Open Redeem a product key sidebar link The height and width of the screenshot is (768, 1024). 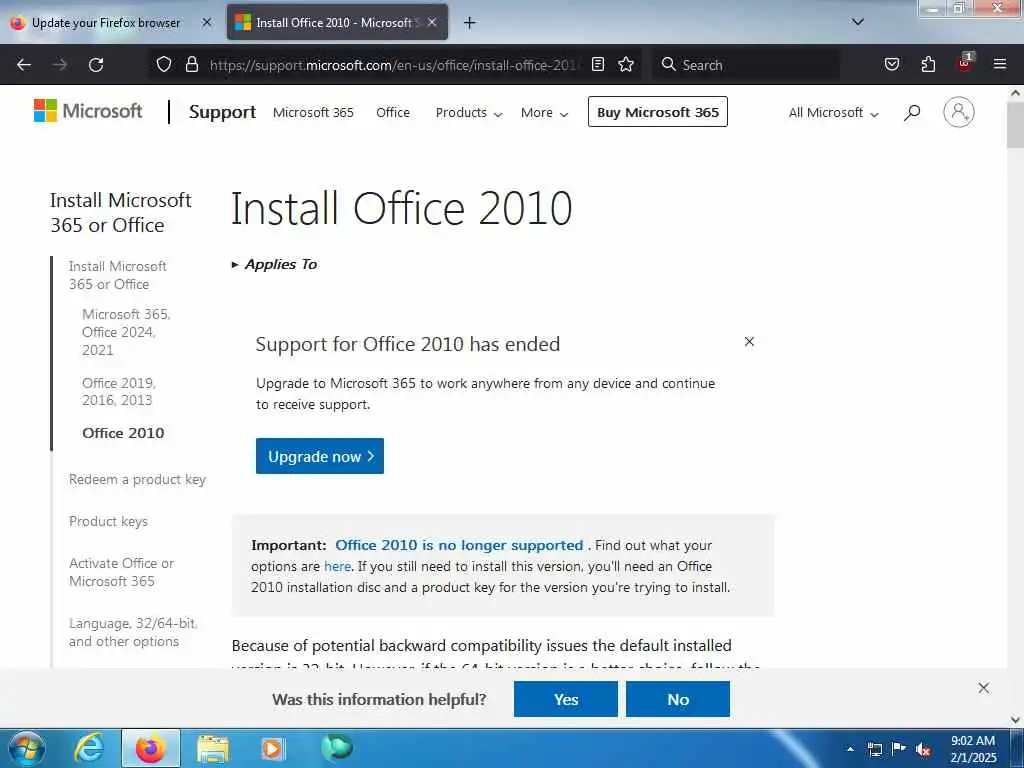tap(137, 479)
